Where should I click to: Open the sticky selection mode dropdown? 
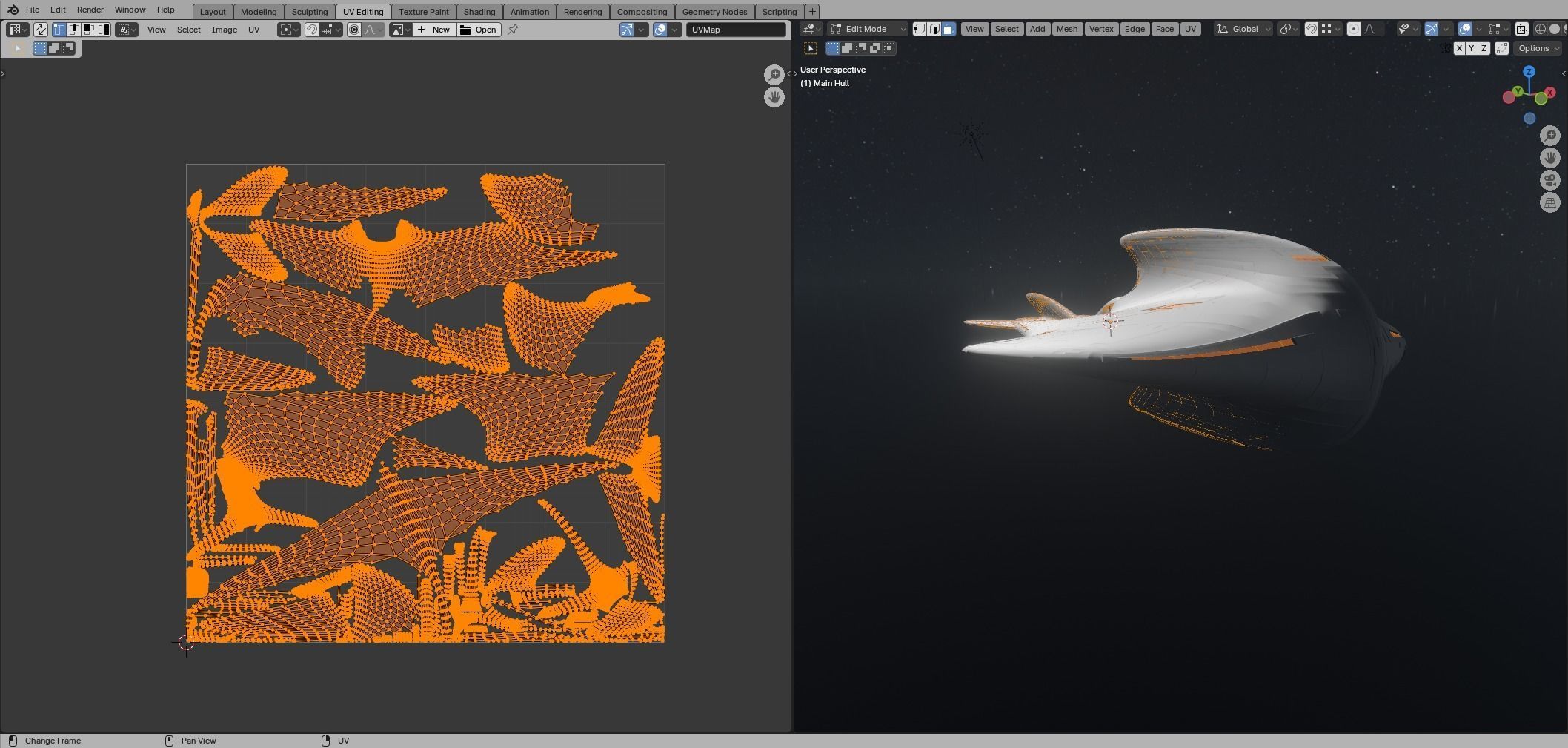coord(127,30)
